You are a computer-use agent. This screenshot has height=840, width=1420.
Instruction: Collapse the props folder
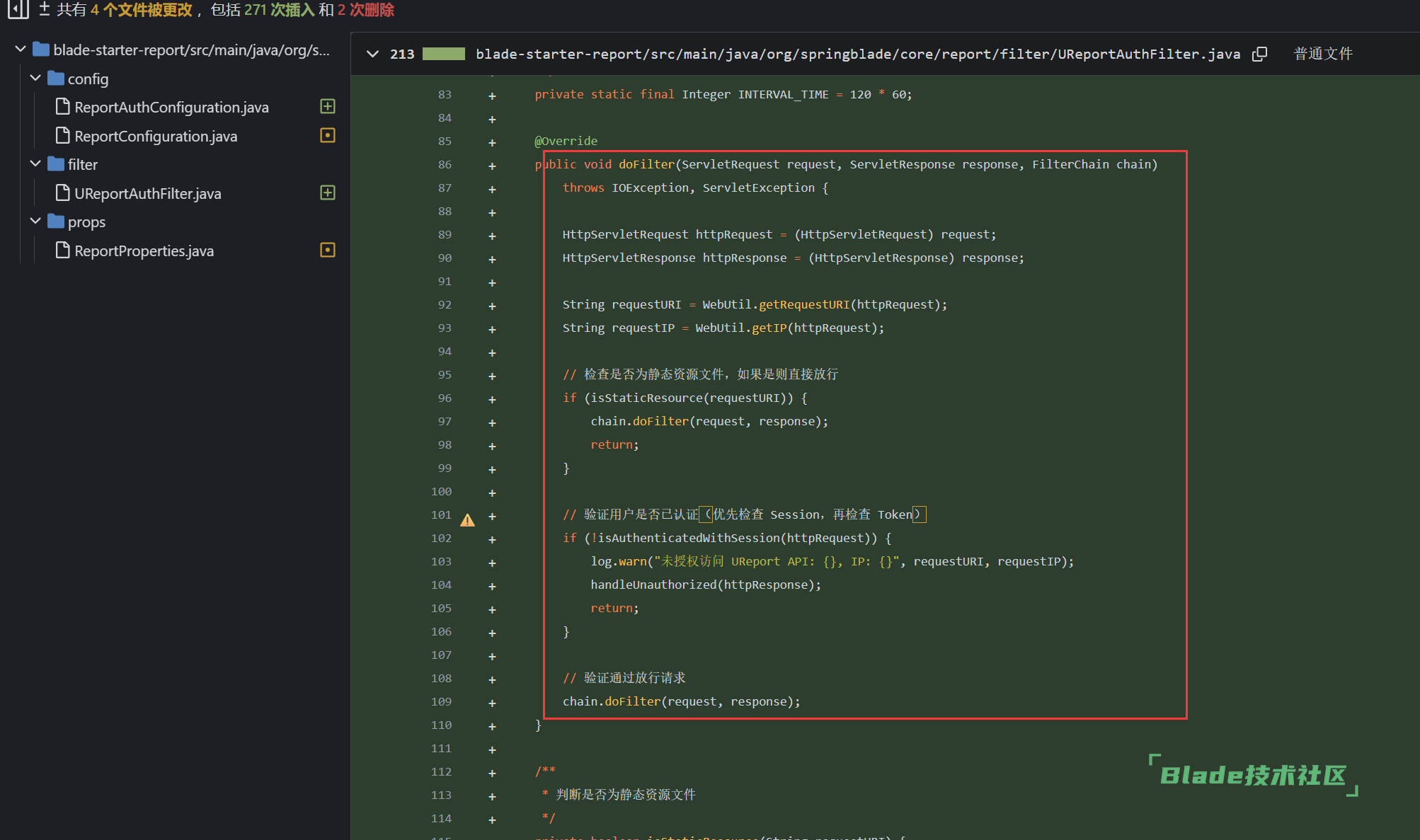pos(35,221)
